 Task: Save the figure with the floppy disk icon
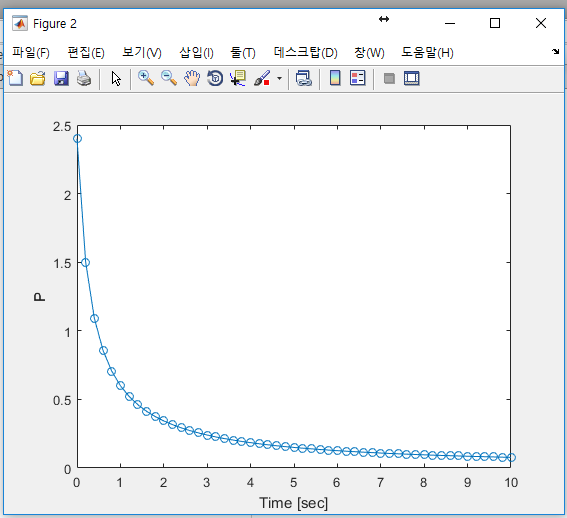[61, 78]
